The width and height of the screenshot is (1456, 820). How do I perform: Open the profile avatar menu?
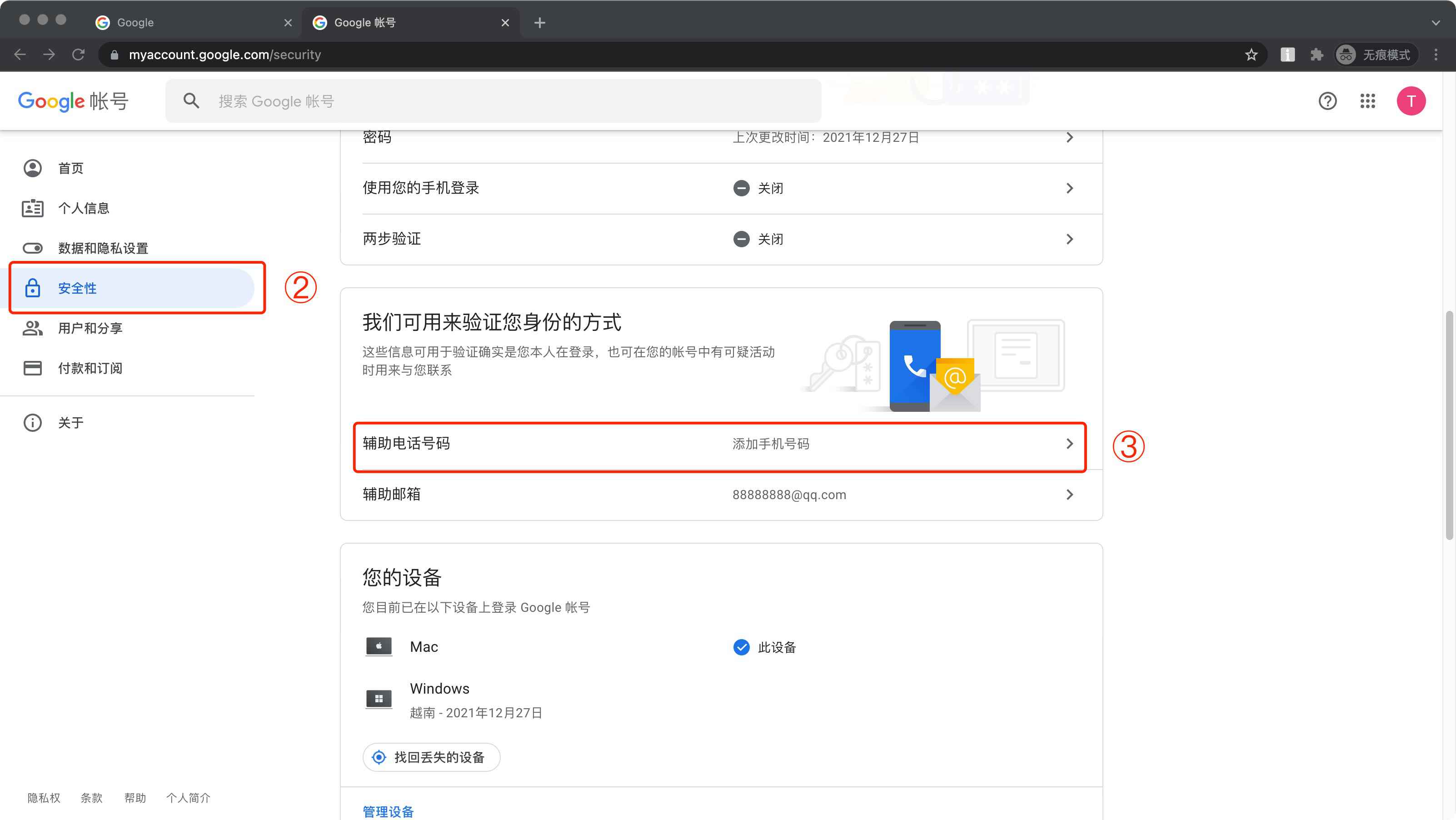(x=1411, y=101)
